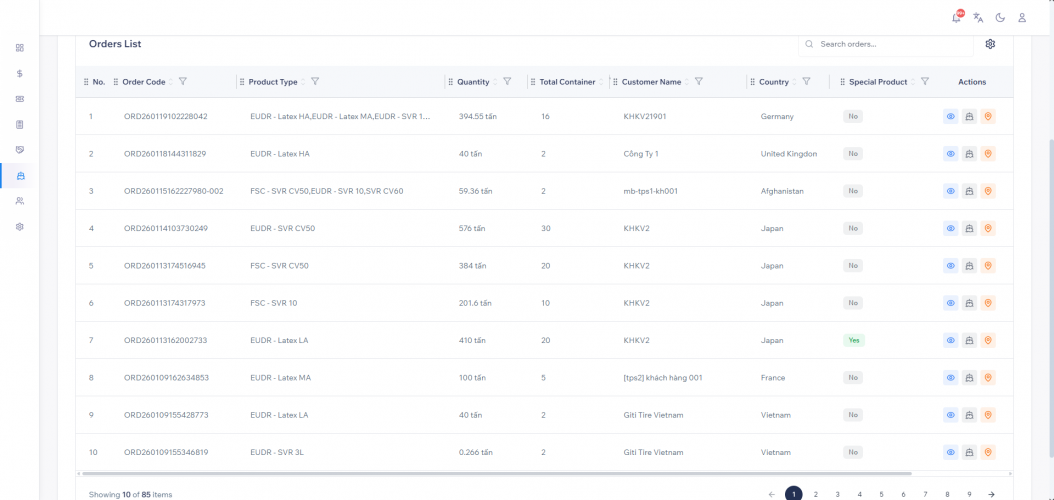View order ORD260109155346819 eye icon
1054x500 pixels.
click(x=950, y=452)
